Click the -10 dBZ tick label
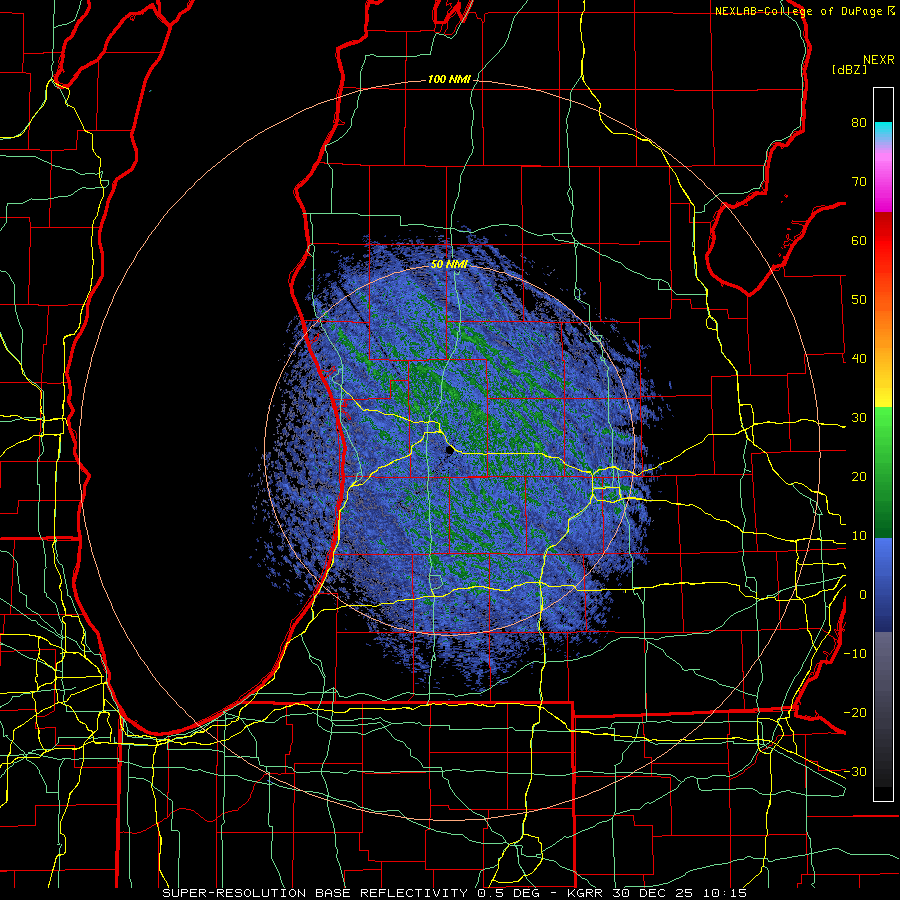The width and height of the screenshot is (900, 900). click(855, 654)
